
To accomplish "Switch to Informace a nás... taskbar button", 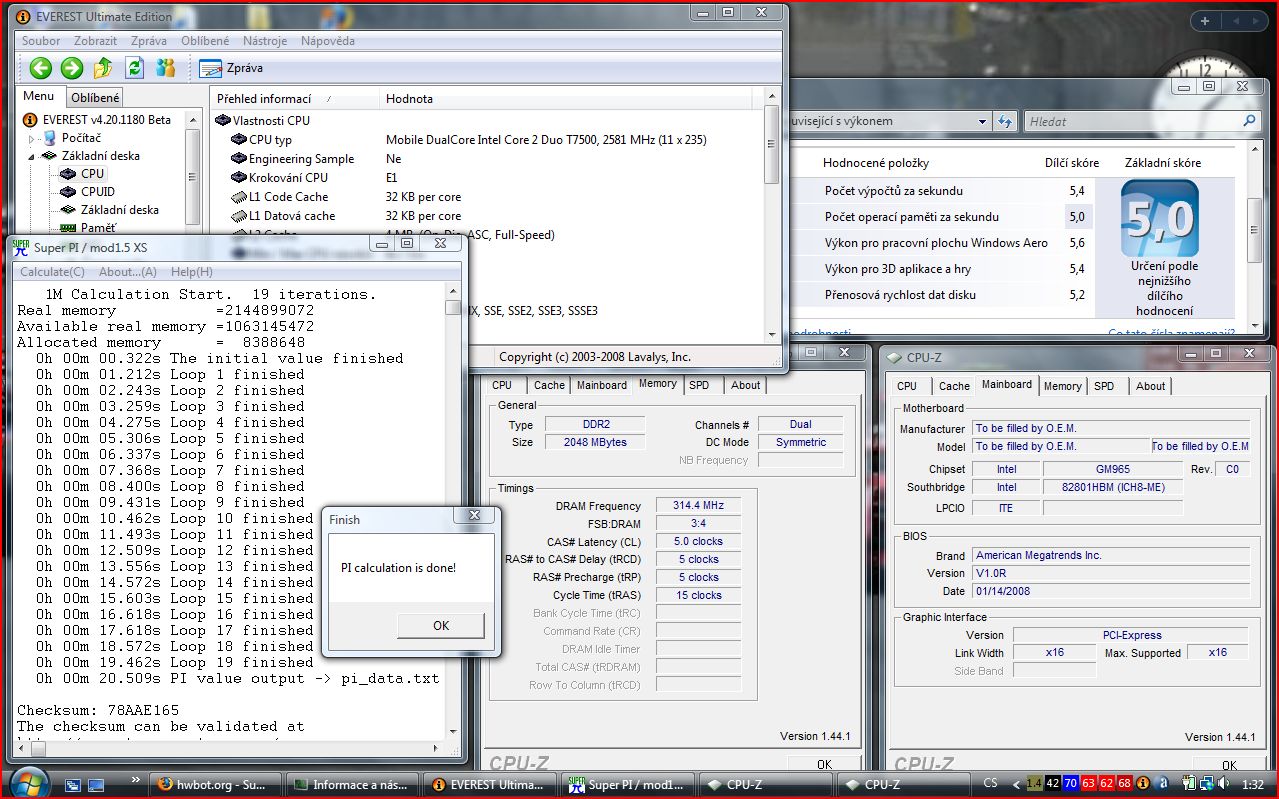I will click(x=354, y=785).
